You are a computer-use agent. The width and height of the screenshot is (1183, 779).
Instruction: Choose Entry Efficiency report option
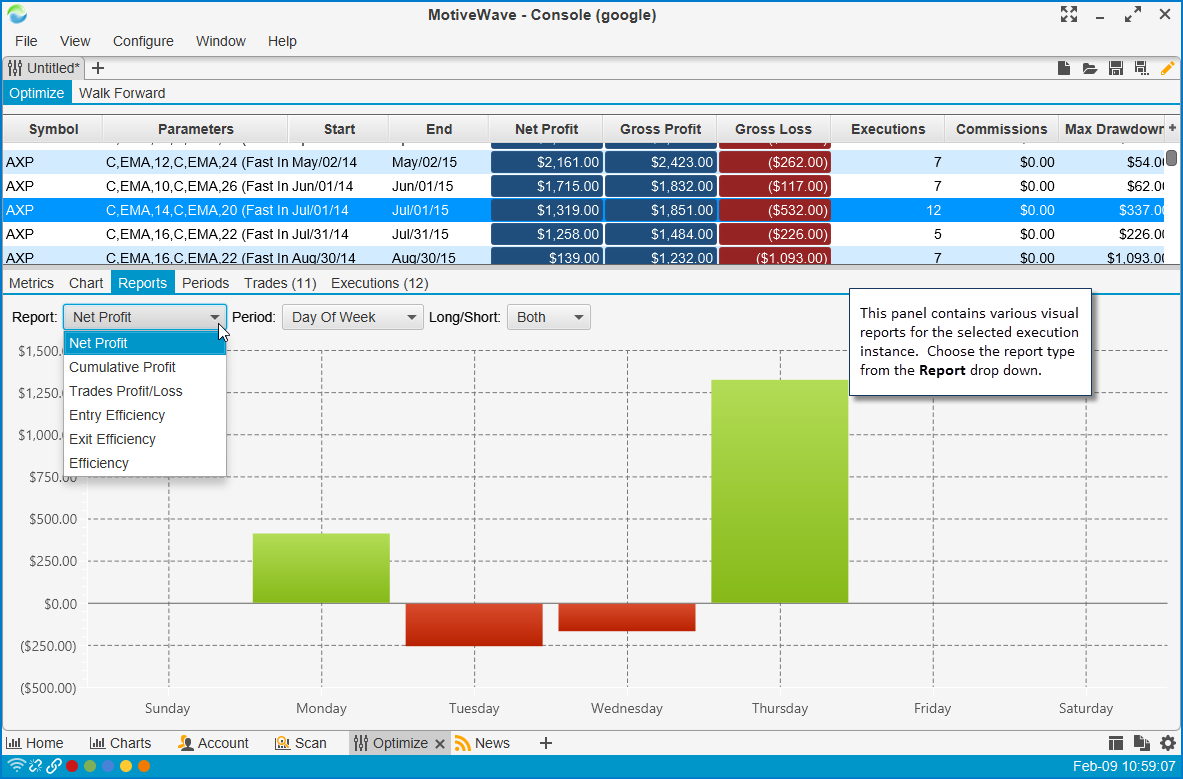117,415
